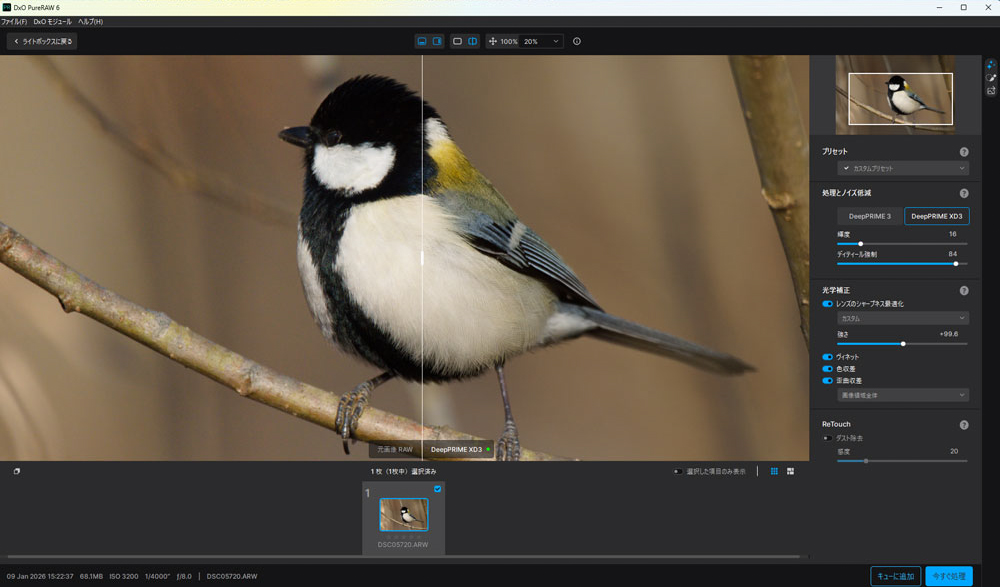Click the 今すぐ処理 button
This screenshot has height=587, width=1000.
pos(948,576)
